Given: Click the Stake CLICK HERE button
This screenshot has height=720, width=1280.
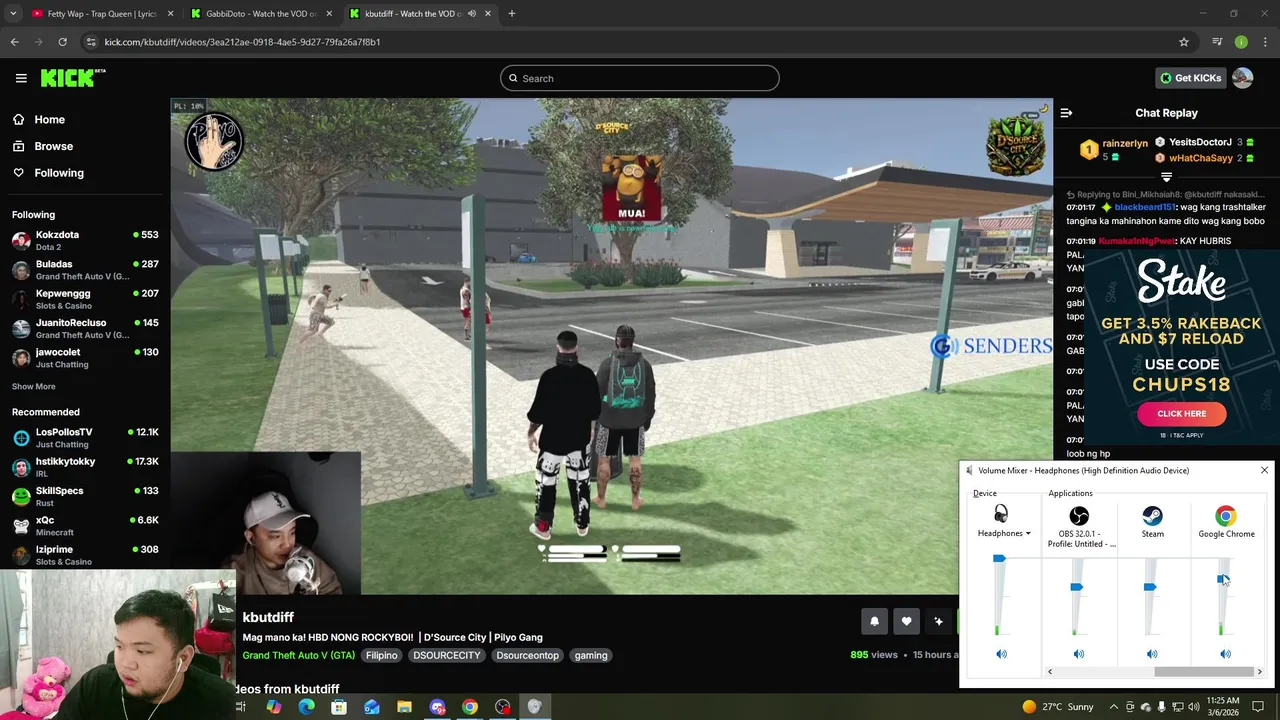Looking at the screenshot, I should point(1181,413).
